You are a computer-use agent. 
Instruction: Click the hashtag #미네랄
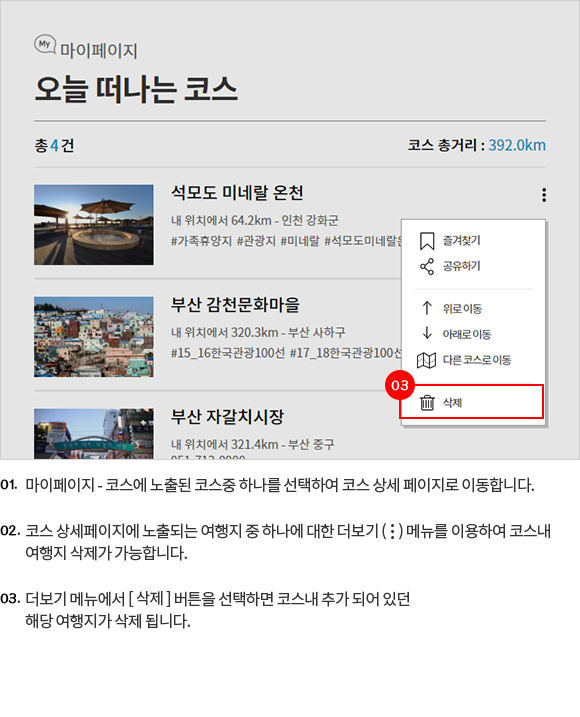[300, 241]
